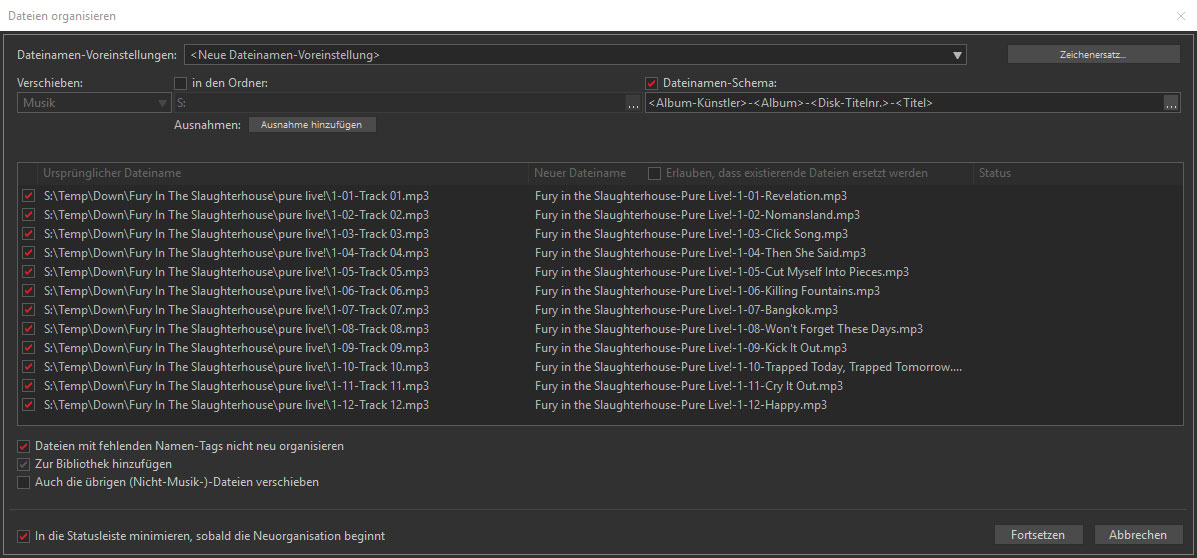
Task: Uncheck the row for 1-04-Track 04.mp3
Action: 29,253
